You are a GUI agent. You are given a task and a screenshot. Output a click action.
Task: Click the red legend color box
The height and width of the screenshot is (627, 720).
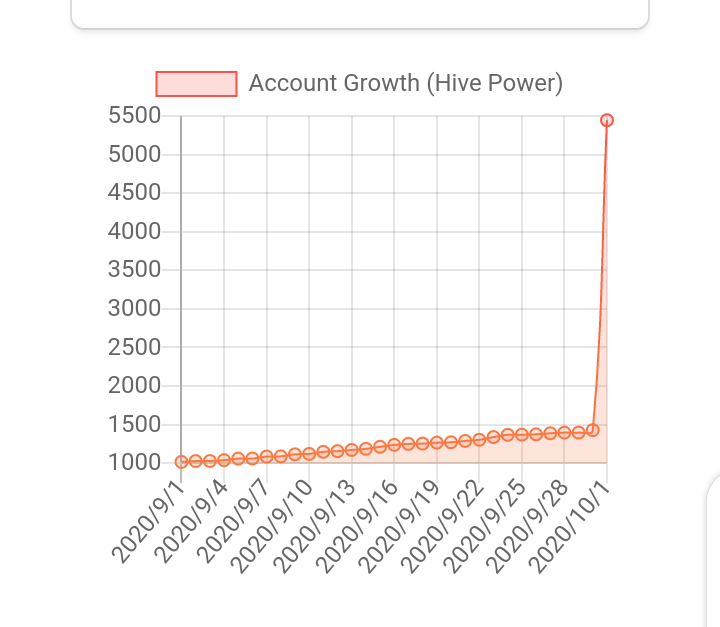point(197,84)
